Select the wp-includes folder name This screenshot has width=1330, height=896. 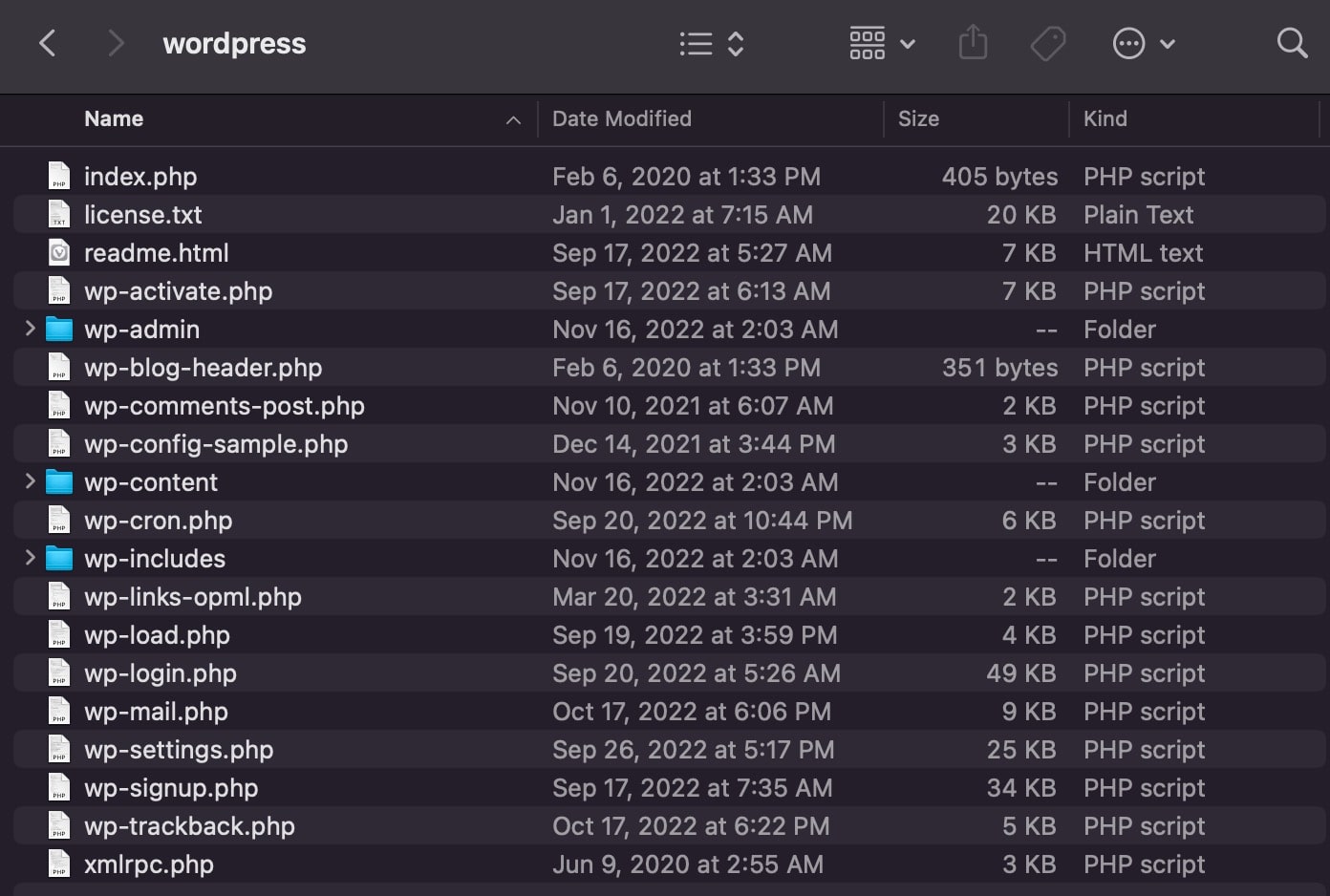tap(155, 559)
